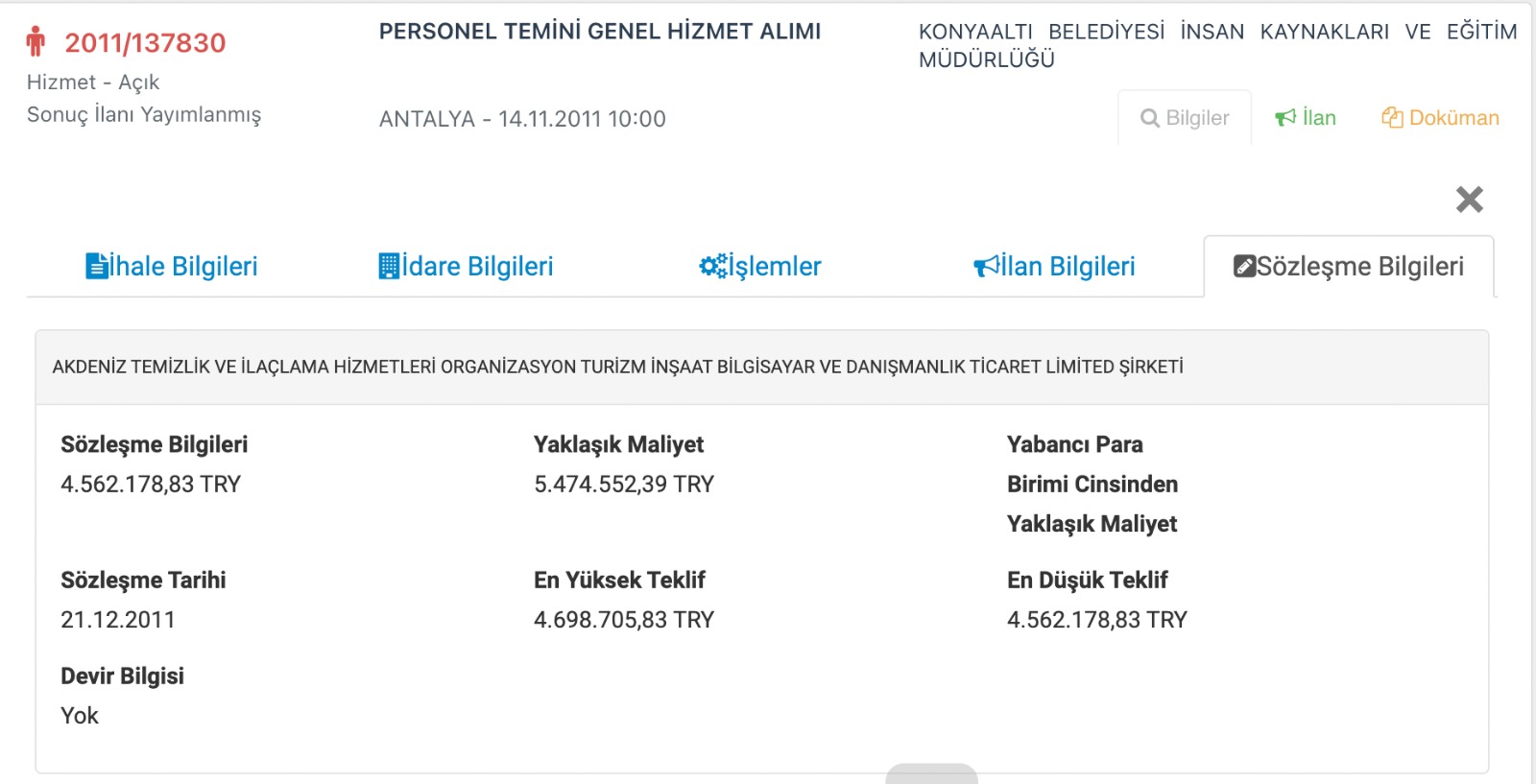Screen dimensions: 1536x784
Task: Open the Doküman link
Action: click(1440, 118)
